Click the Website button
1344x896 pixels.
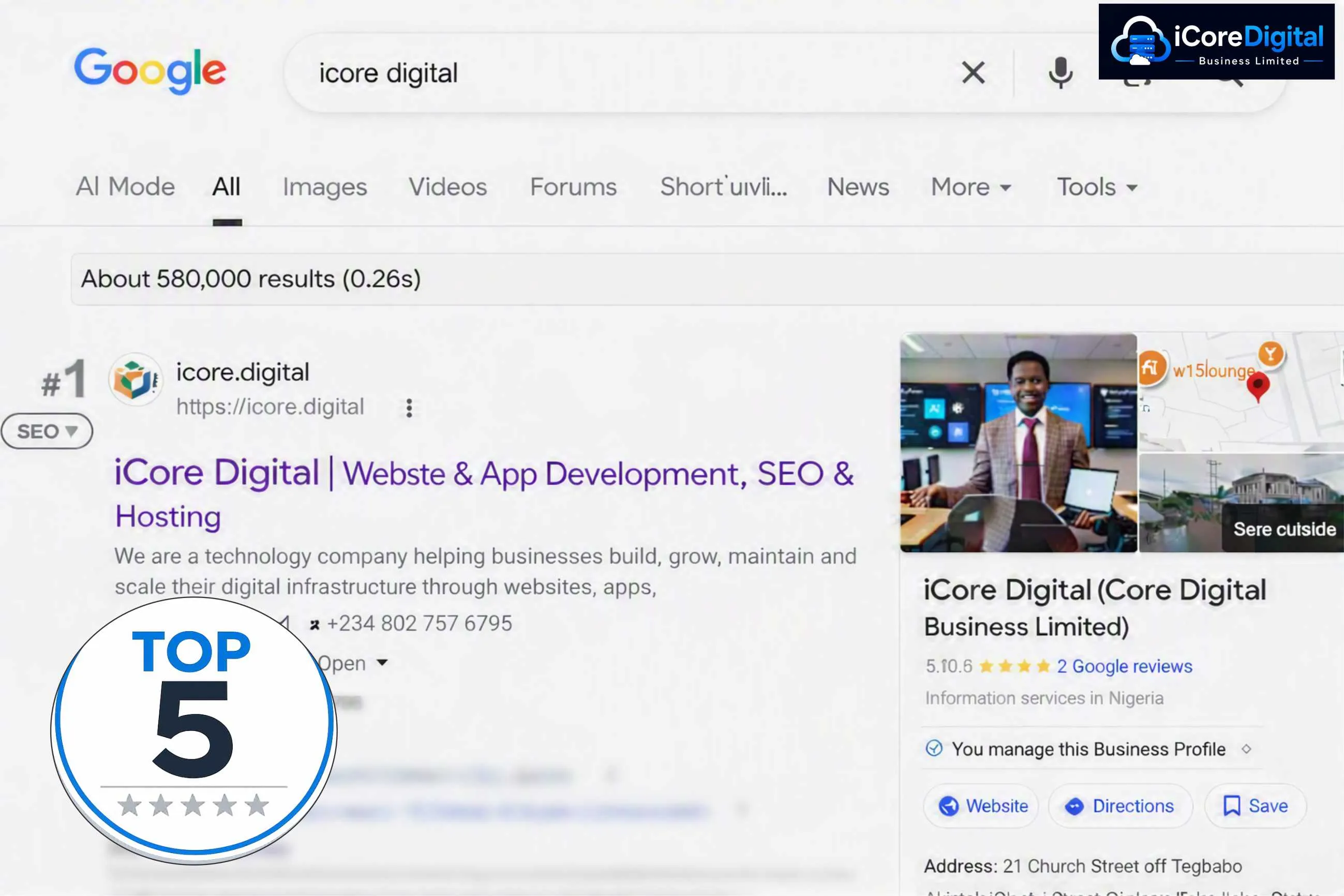[982, 805]
